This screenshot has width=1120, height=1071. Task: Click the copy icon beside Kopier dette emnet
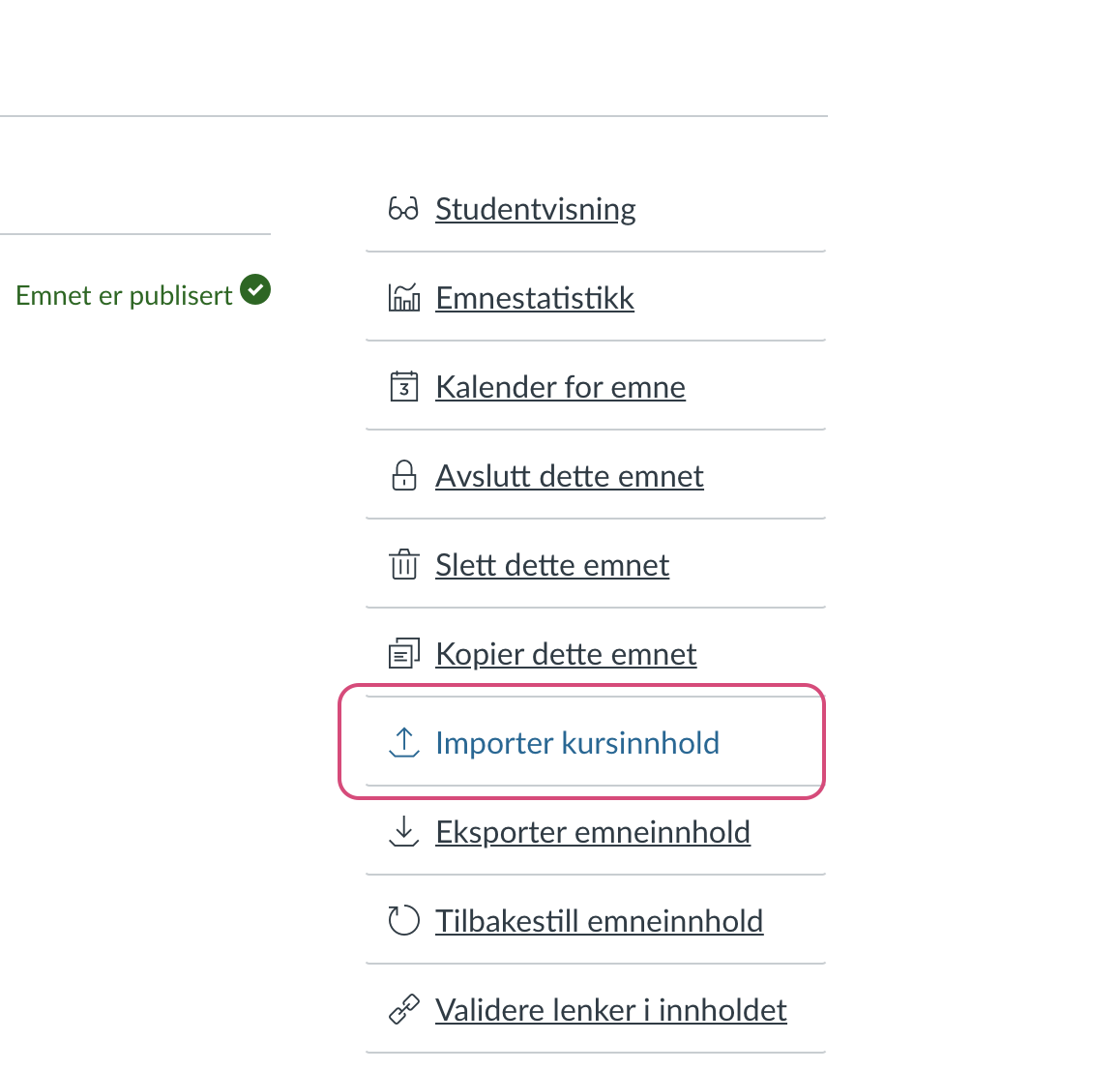coord(403,654)
